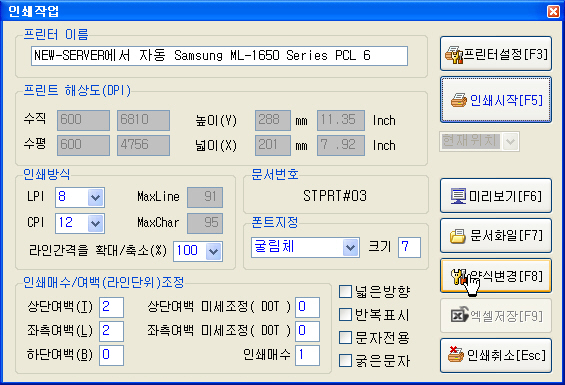Click the width inch field showing 7.92
The image size is (565, 385).
[341, 145]
